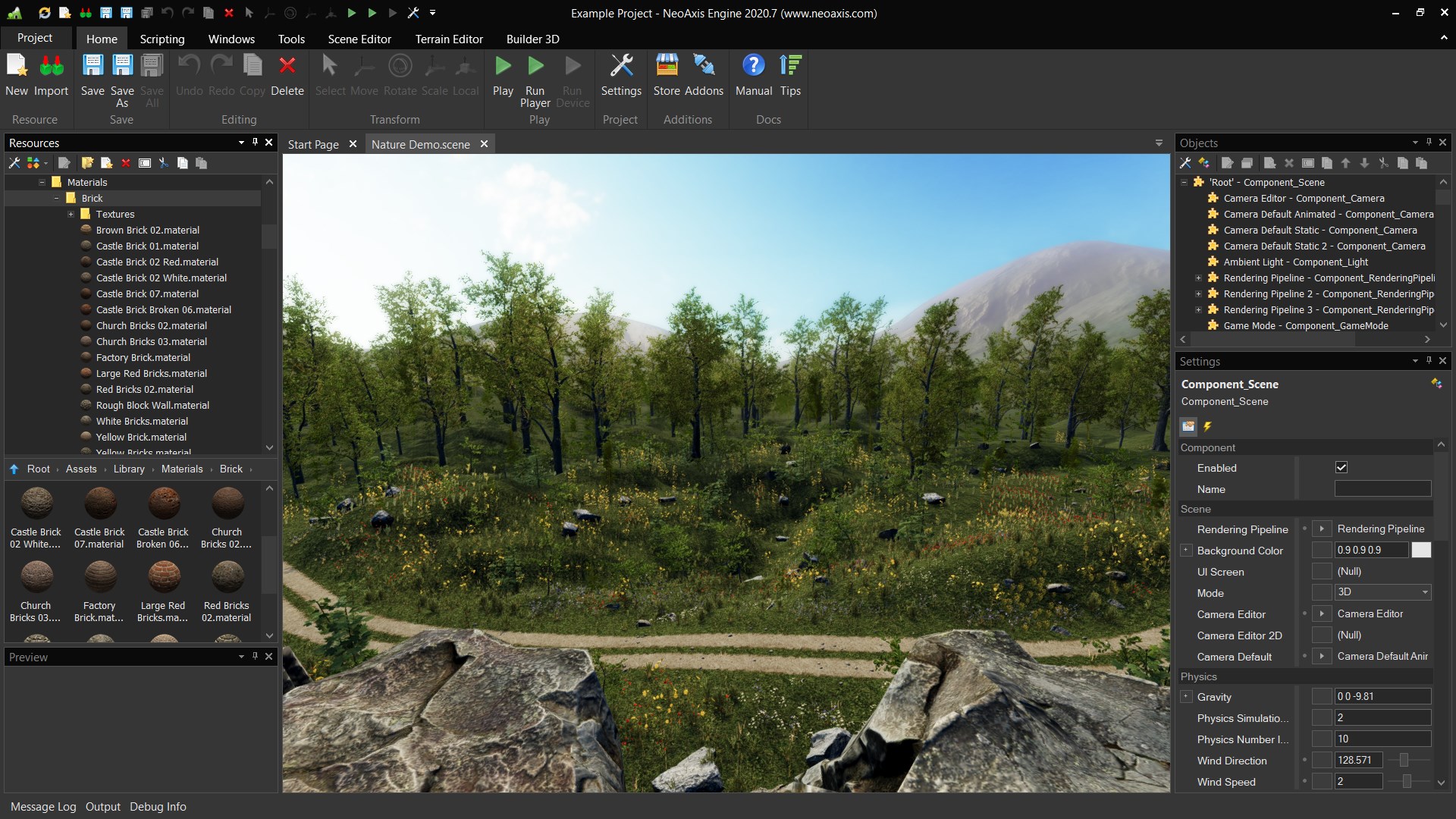
Task: Select the Factory Brick material thumbnail
Action: coord(99,578)
